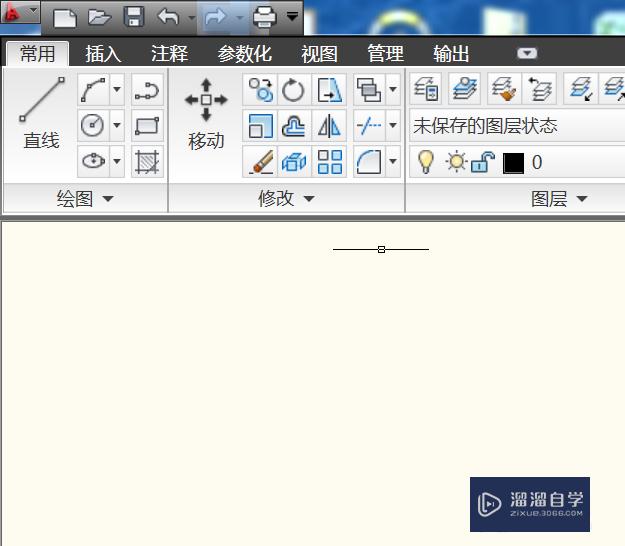Select the Arc drawing tool
625x546 pixels.
tap(93, 90)
